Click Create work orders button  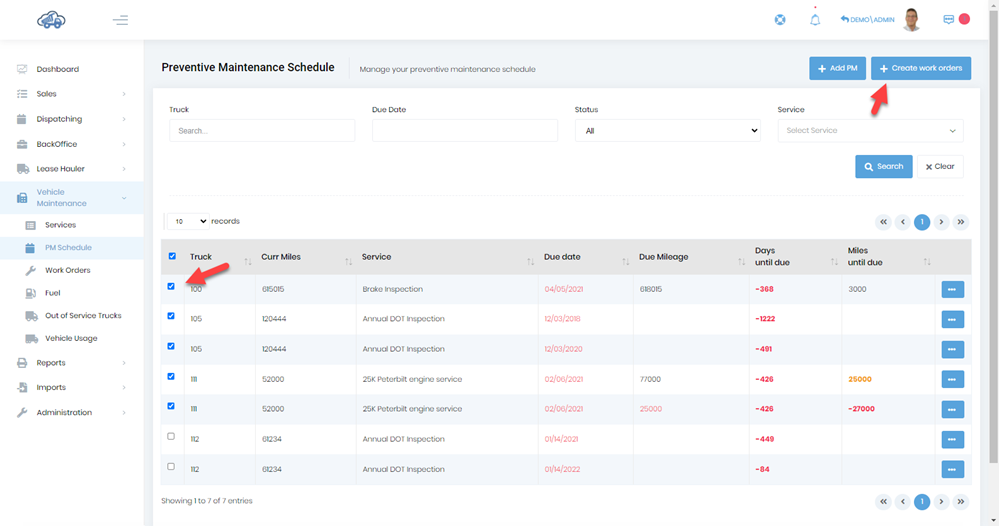coord(921,68)
